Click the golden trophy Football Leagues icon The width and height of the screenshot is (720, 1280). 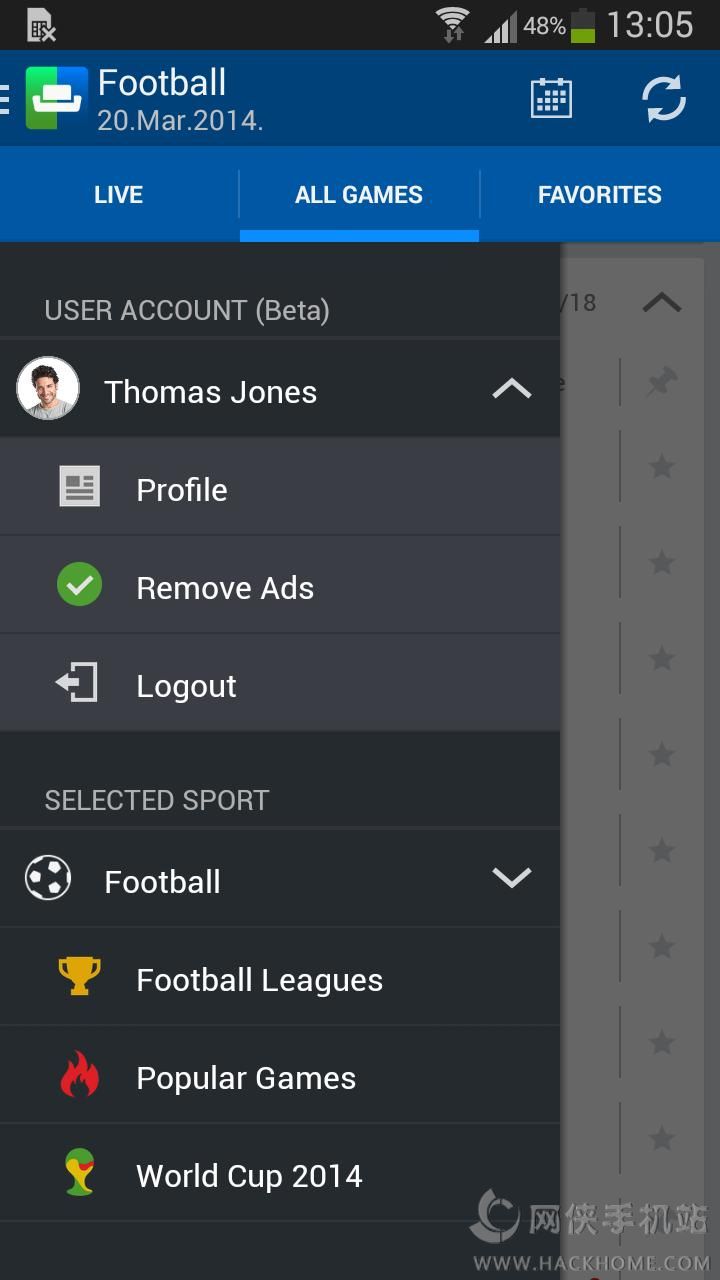tap(79, 976)
